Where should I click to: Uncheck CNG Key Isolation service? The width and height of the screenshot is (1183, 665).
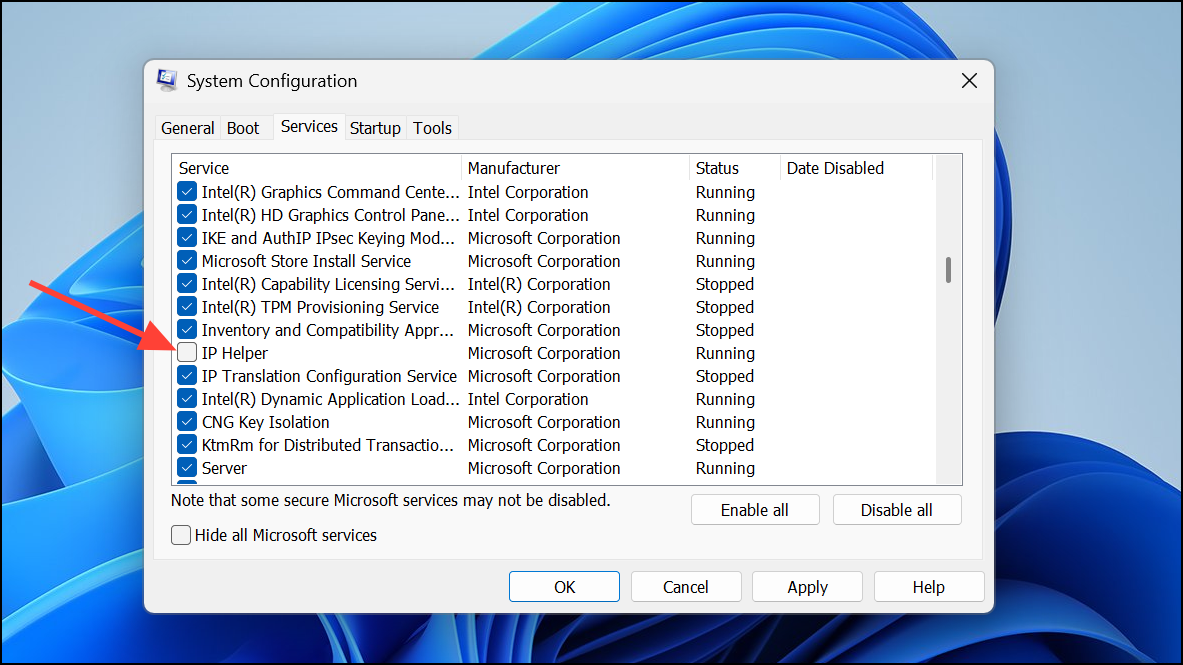click(187, 422)
